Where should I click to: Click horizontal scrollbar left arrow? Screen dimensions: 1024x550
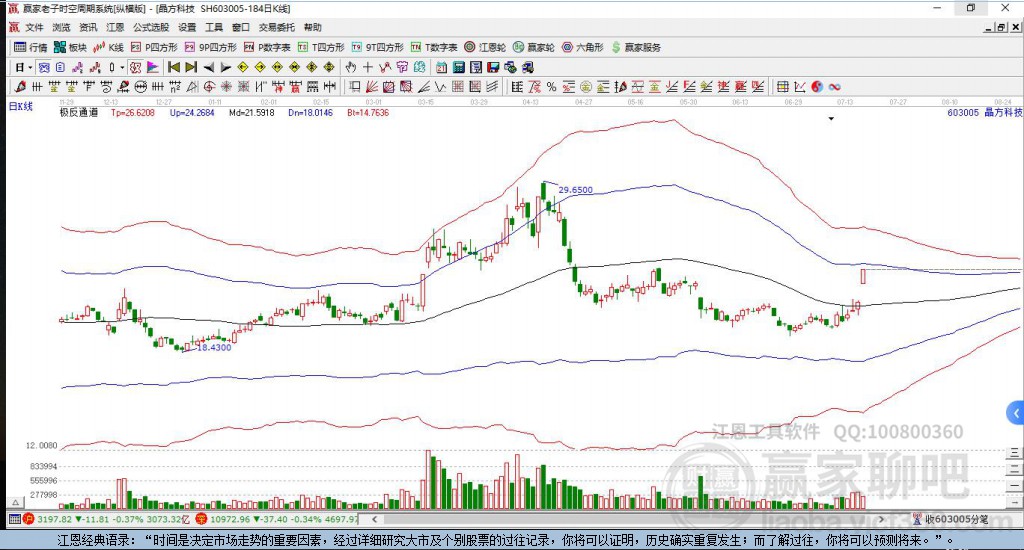tap(374, 519)
